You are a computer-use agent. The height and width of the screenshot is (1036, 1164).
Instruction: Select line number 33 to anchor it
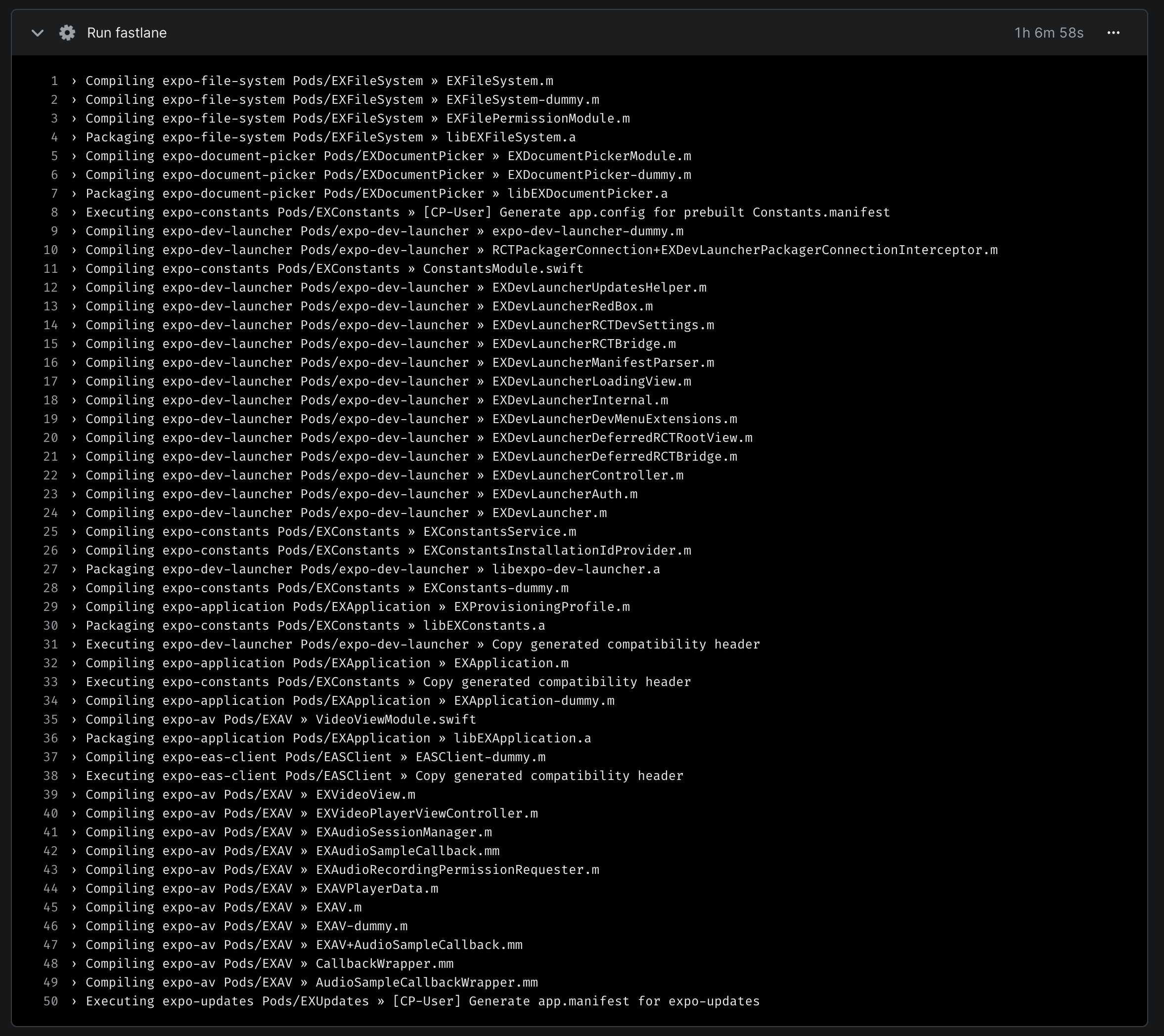pos(50,682)
